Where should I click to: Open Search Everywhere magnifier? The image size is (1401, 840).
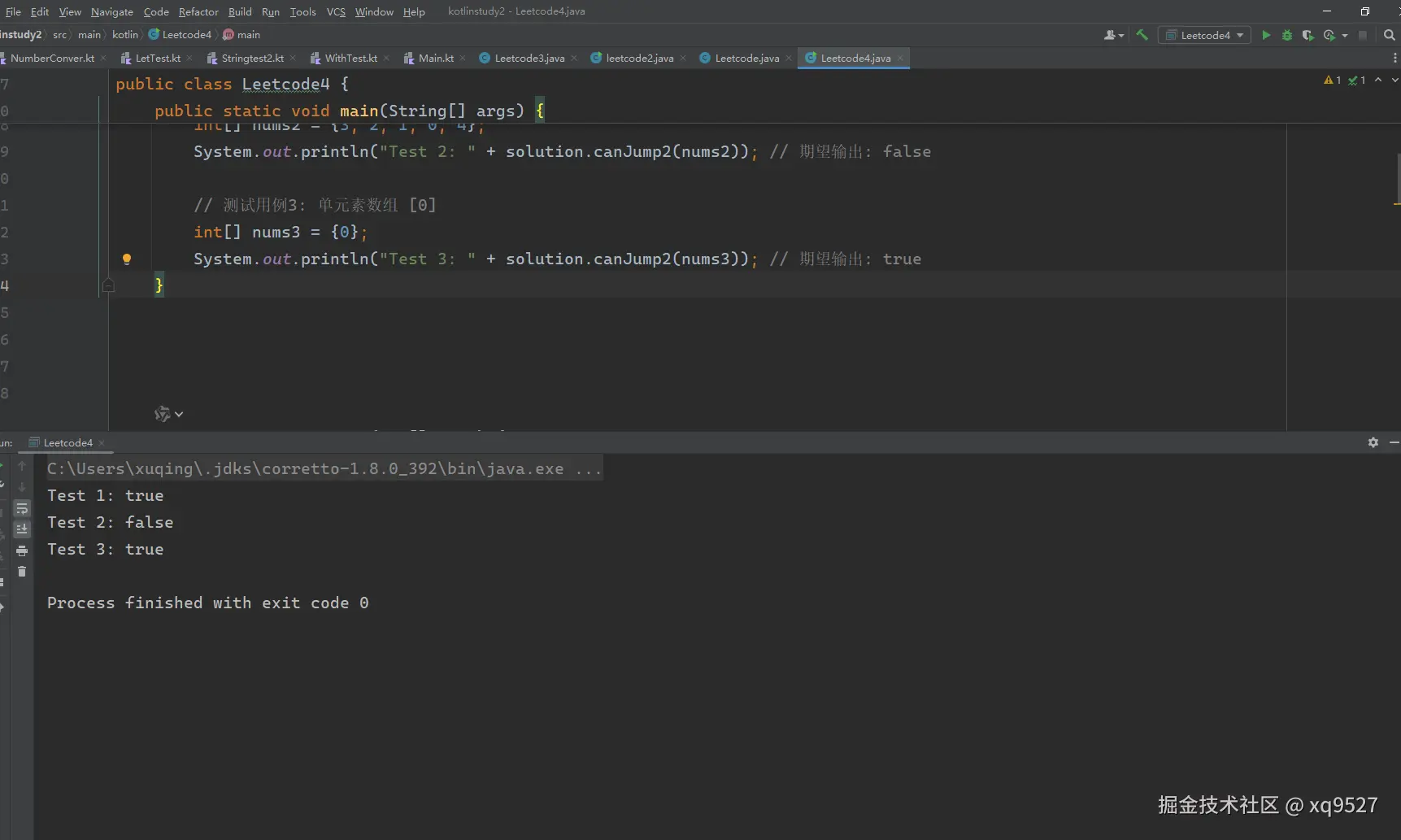click(x=1389, y=35)
